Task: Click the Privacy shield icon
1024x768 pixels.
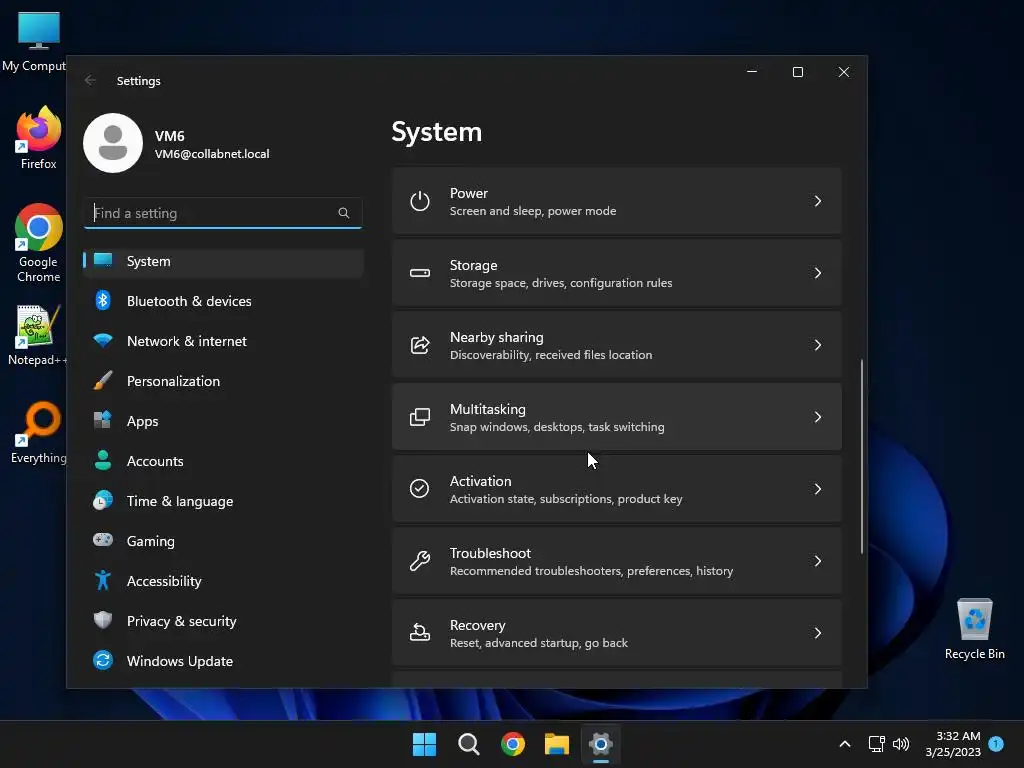Action: (103, 620)
